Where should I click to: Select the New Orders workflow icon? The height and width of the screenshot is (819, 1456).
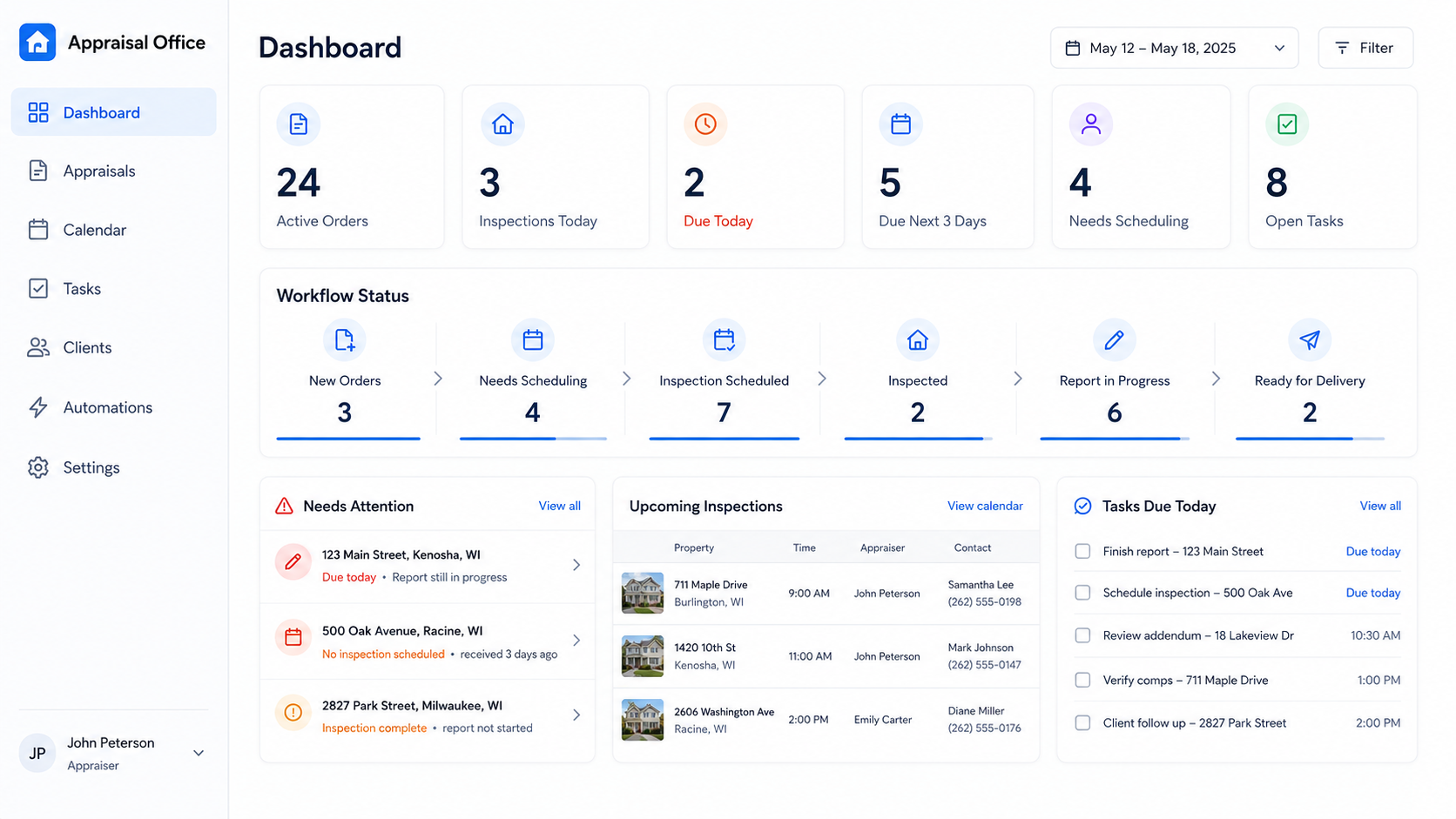(x=345, y=339)
